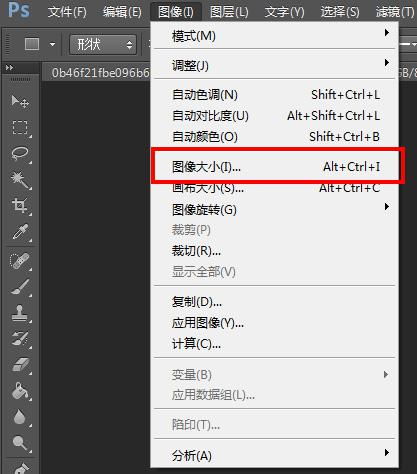Choose 复制(D)... menu item
This screenshot has width=417, height=474.
click(x=274, y=302)
